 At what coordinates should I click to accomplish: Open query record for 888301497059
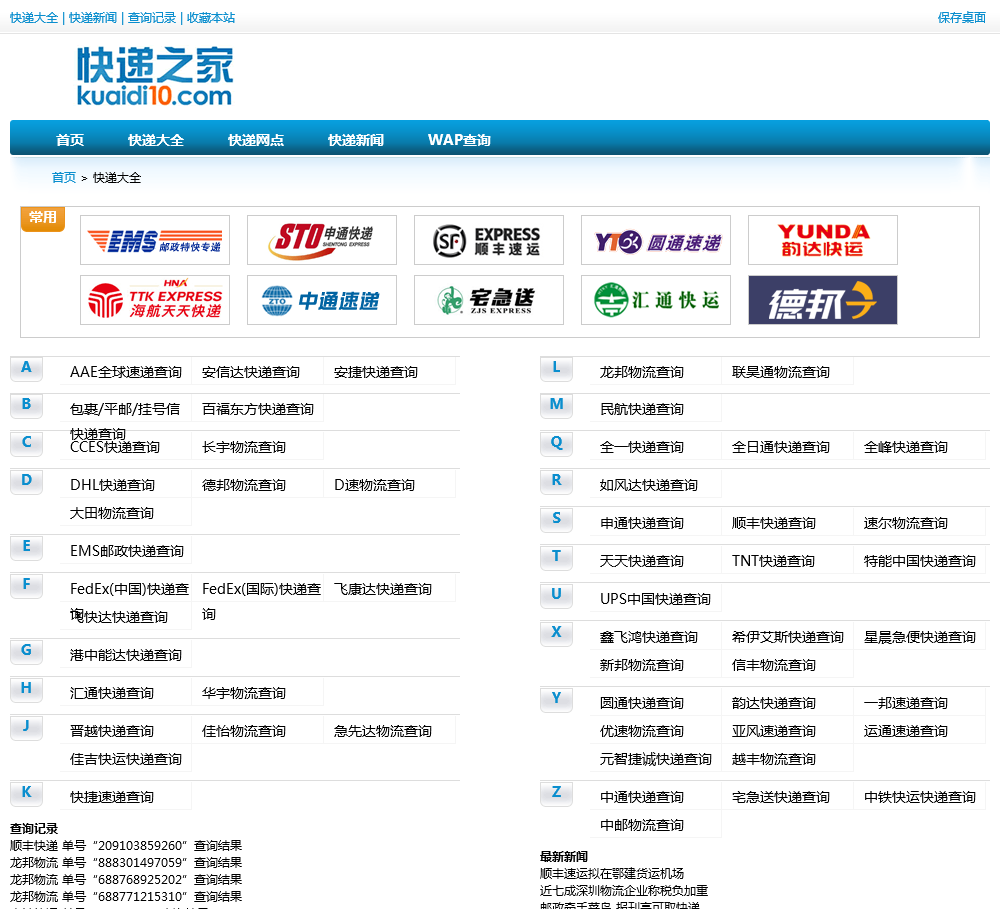tap(126, 862)
